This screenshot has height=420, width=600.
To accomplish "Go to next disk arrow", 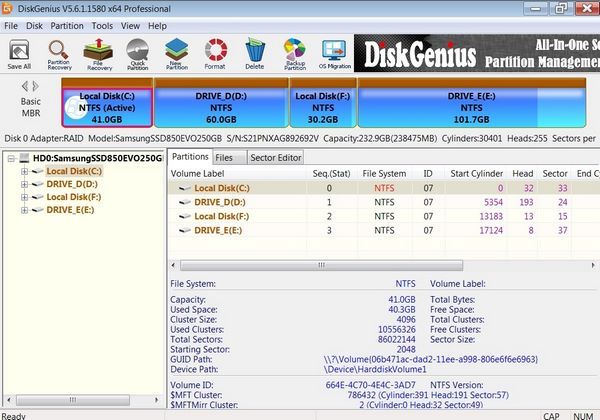I will coord(36,86).
